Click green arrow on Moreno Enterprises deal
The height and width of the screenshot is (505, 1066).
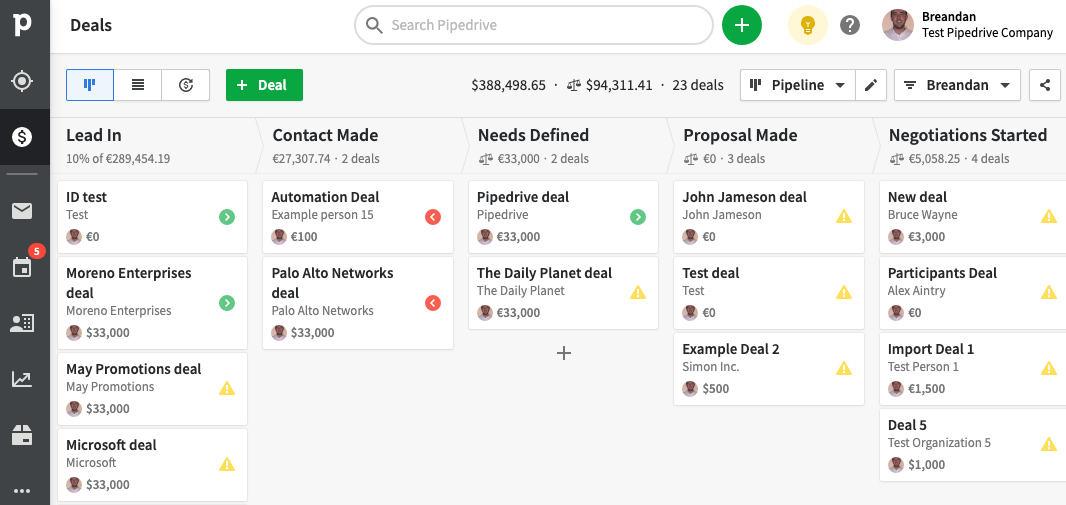point(227,303)
